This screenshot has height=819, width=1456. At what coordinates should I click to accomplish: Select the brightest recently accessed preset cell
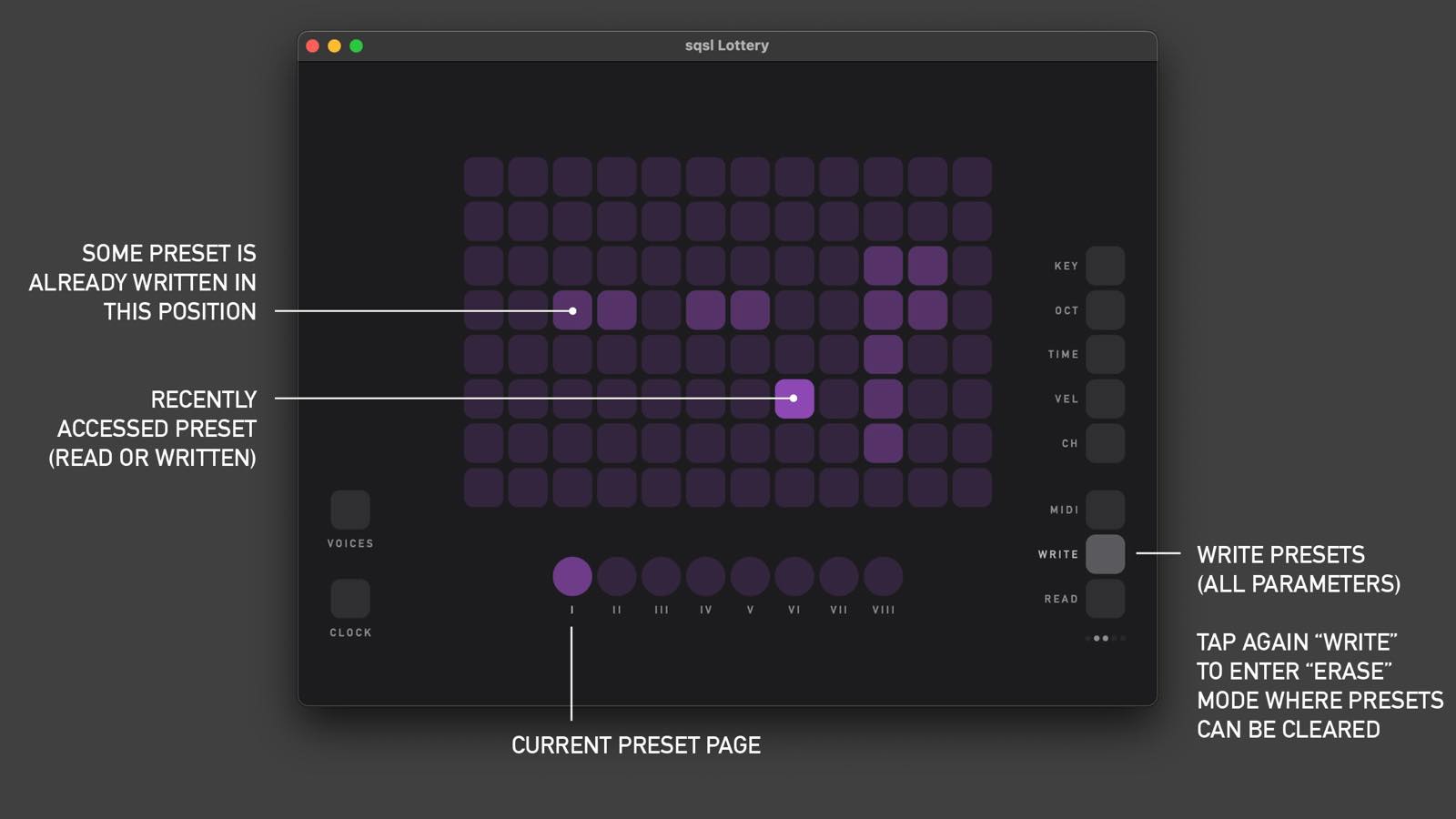click(x=794, y=399)
